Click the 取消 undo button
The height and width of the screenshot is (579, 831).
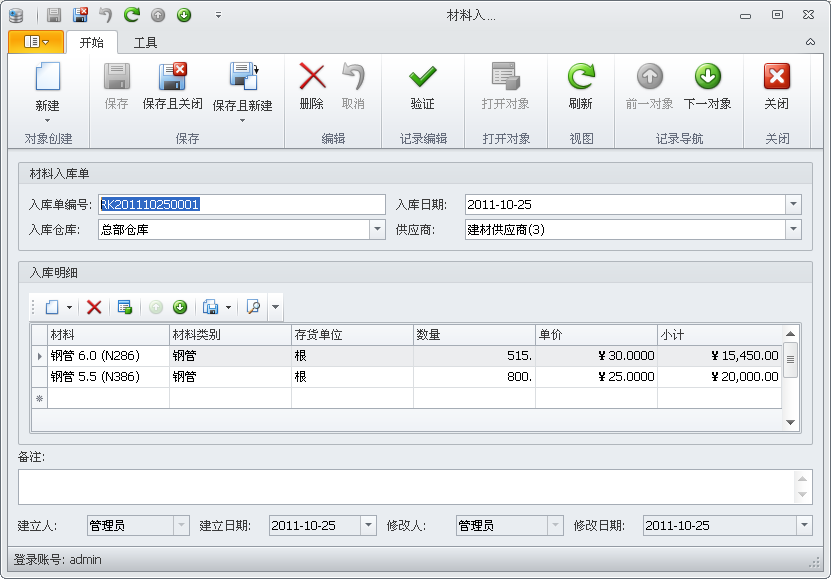353,86
